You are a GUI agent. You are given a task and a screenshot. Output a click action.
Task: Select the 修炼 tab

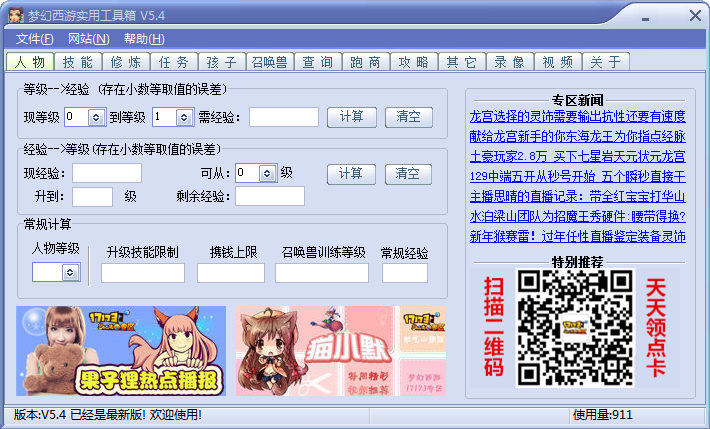click(x=126, y=62)
